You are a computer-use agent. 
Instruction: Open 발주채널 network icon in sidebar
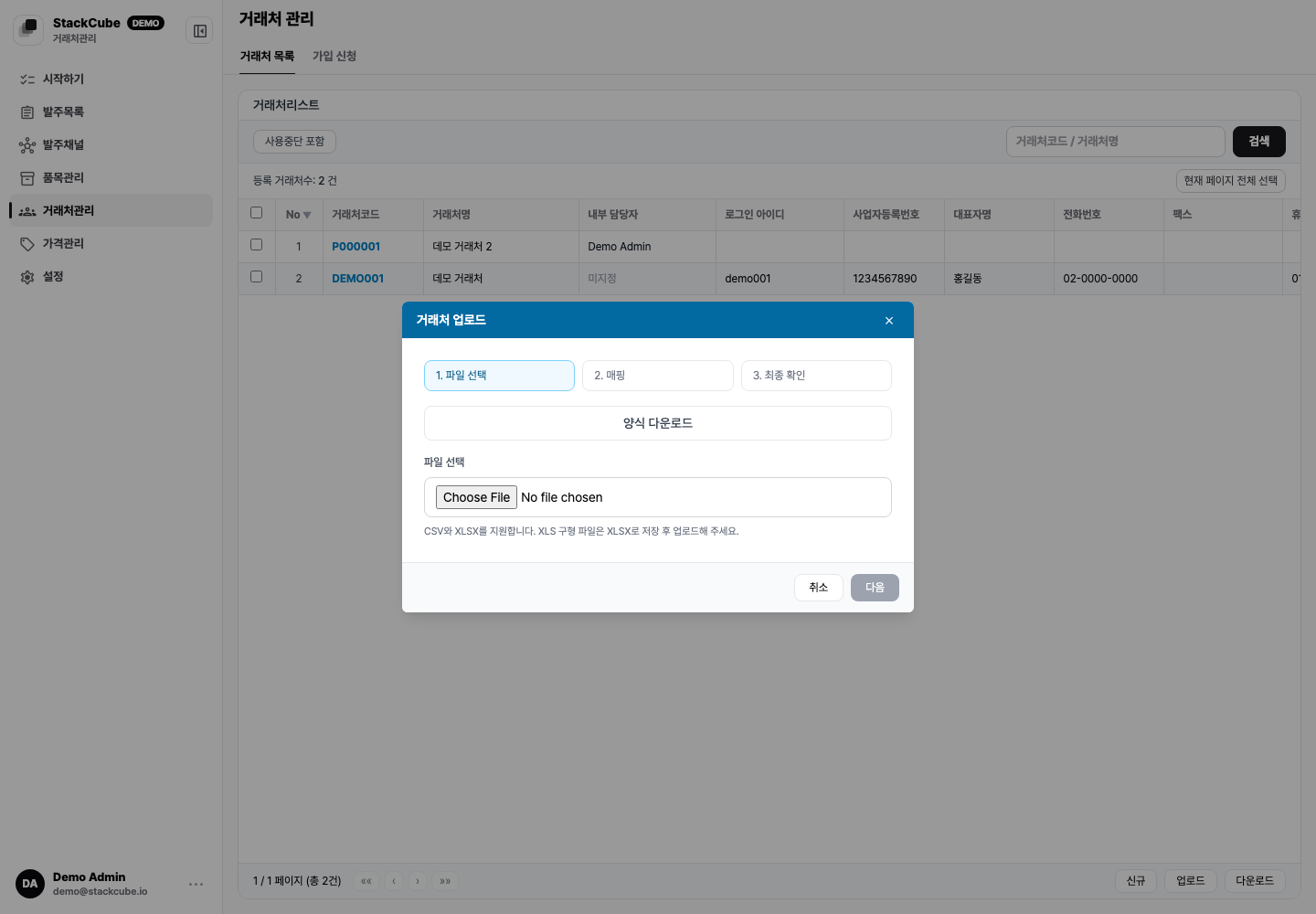click(27, 145)
